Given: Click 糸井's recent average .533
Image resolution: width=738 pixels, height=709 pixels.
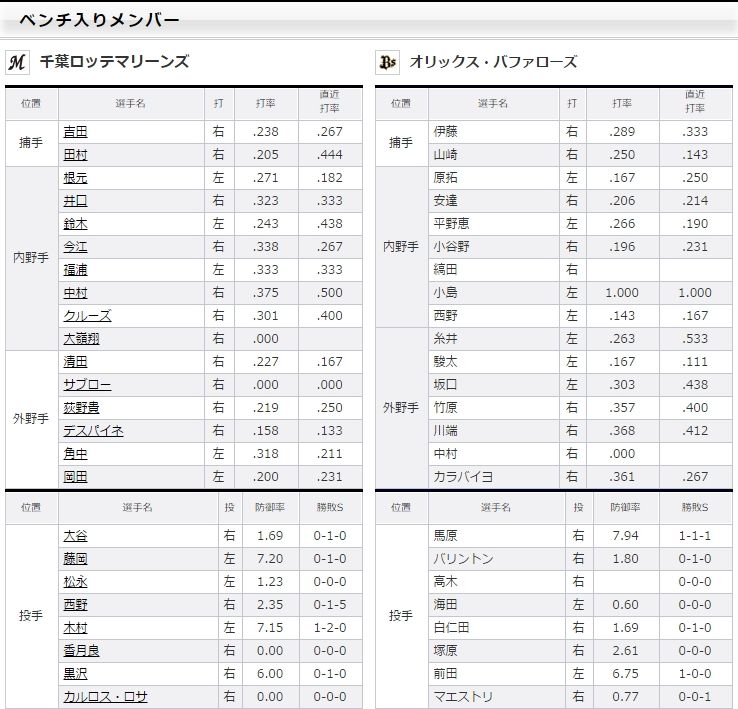Looking at the screenshot, I should tap(695, 339).
